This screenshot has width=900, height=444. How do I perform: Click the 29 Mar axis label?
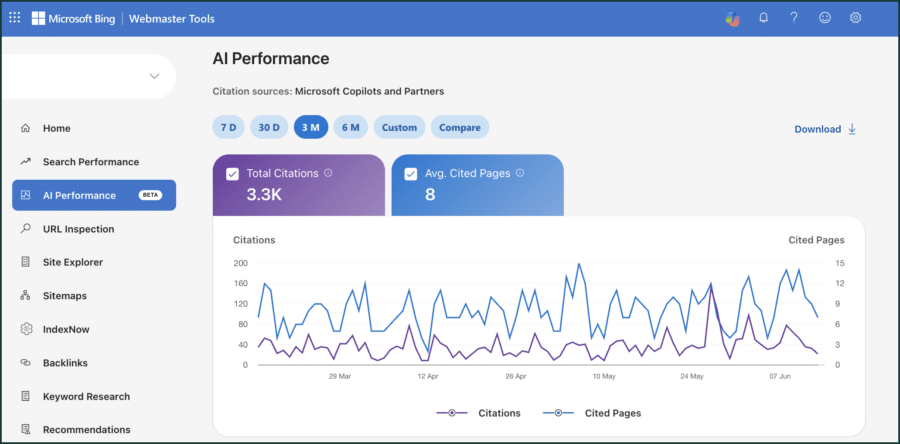click(x=340, y=376)
